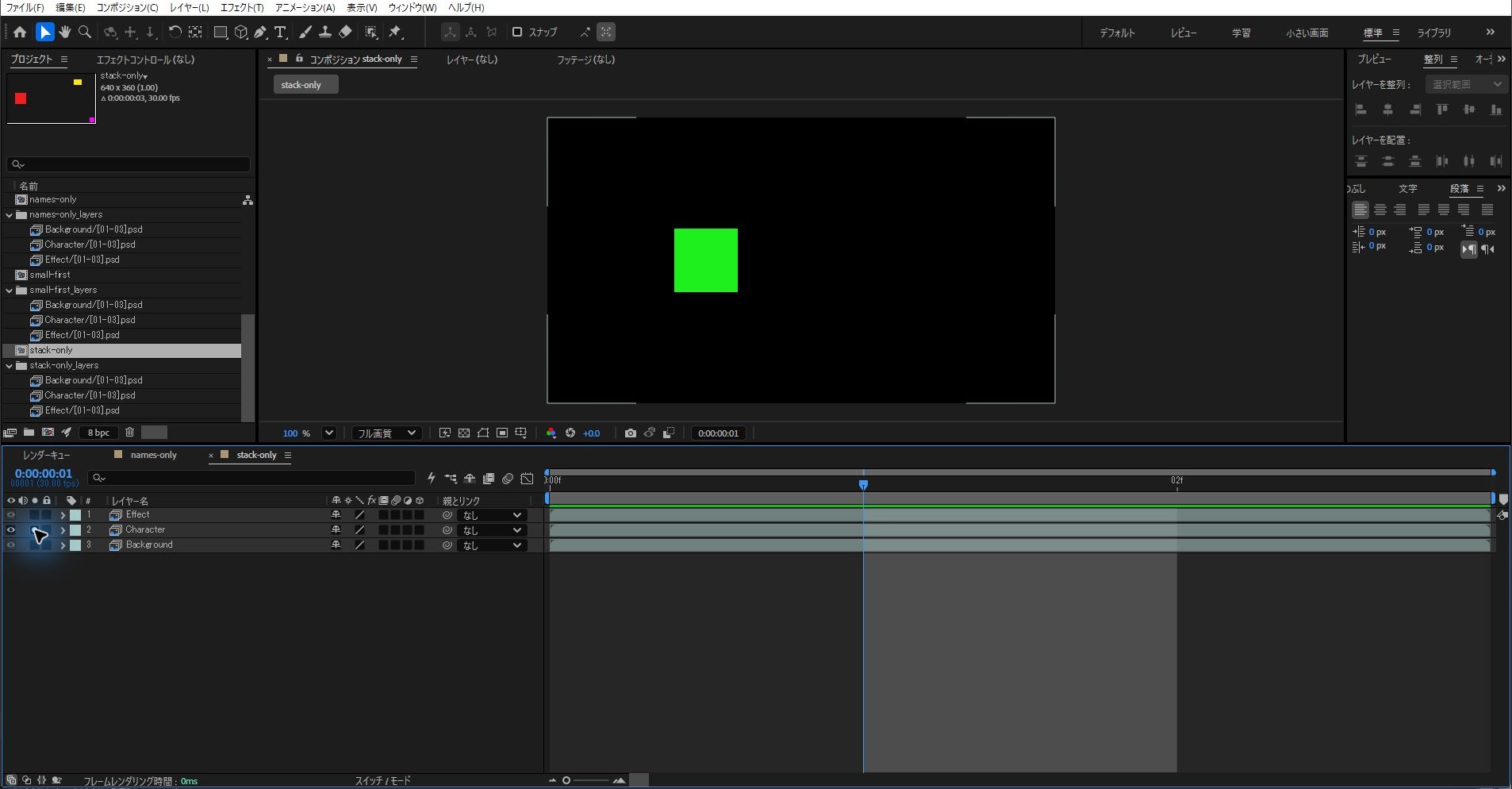Select the Zoom magnifier tool

point(85,33)
